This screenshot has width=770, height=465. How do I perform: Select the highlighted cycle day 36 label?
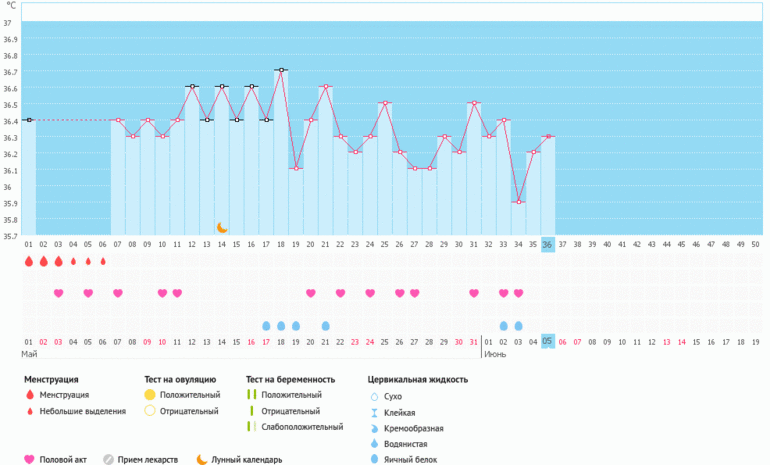(547, 244)
